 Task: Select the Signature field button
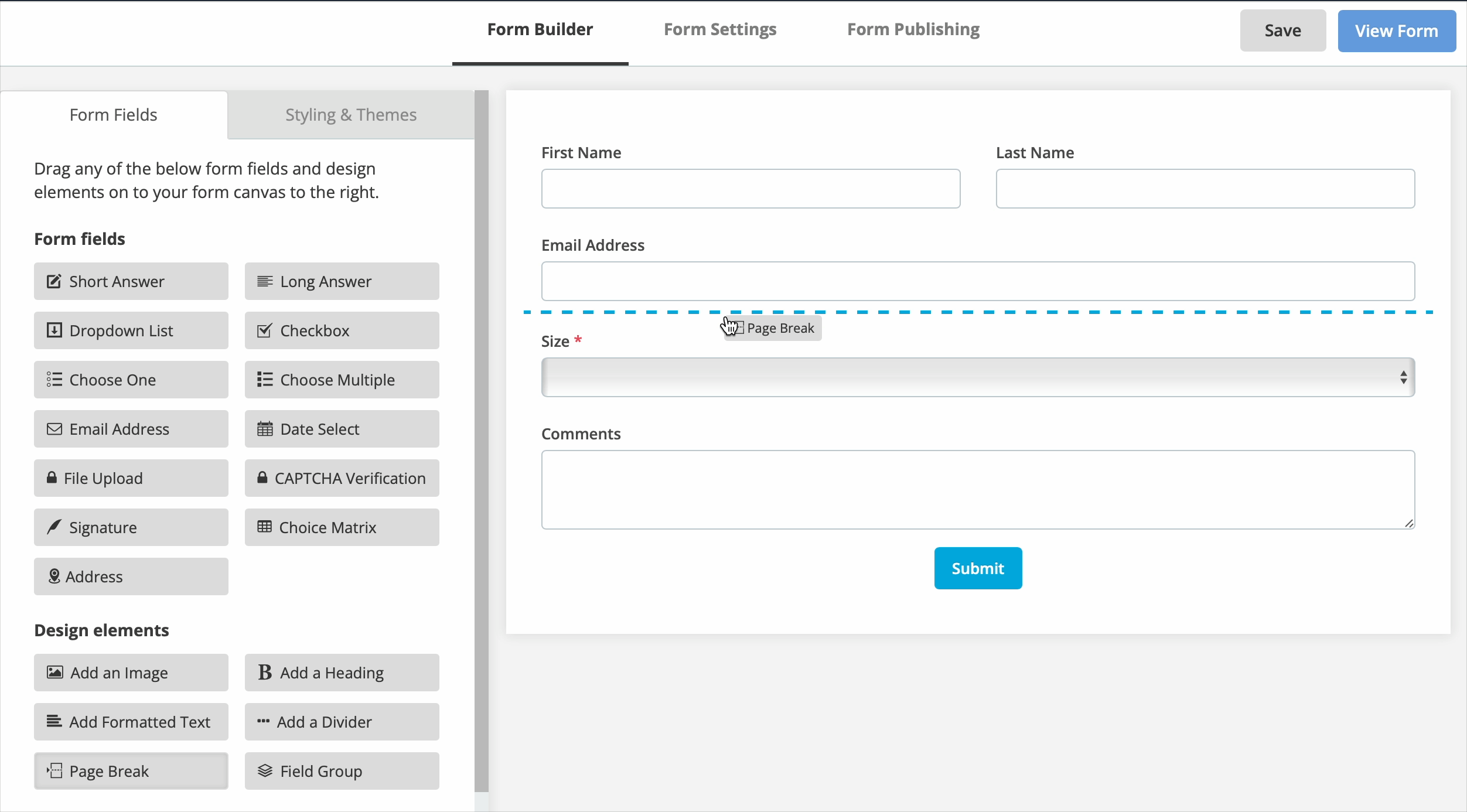point(131,527)
